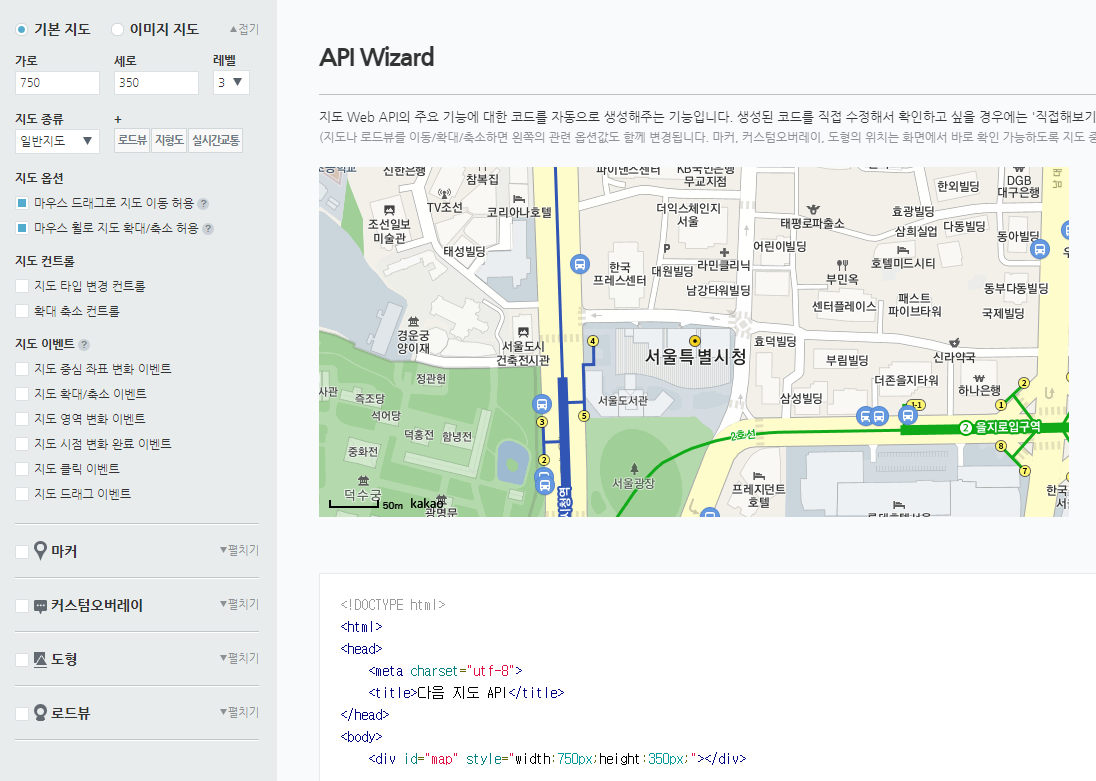The height and width of the screenshot is (781, 1096).
Task: Open the 지도 종류 일반지도 dropdown
Action: 57,141
